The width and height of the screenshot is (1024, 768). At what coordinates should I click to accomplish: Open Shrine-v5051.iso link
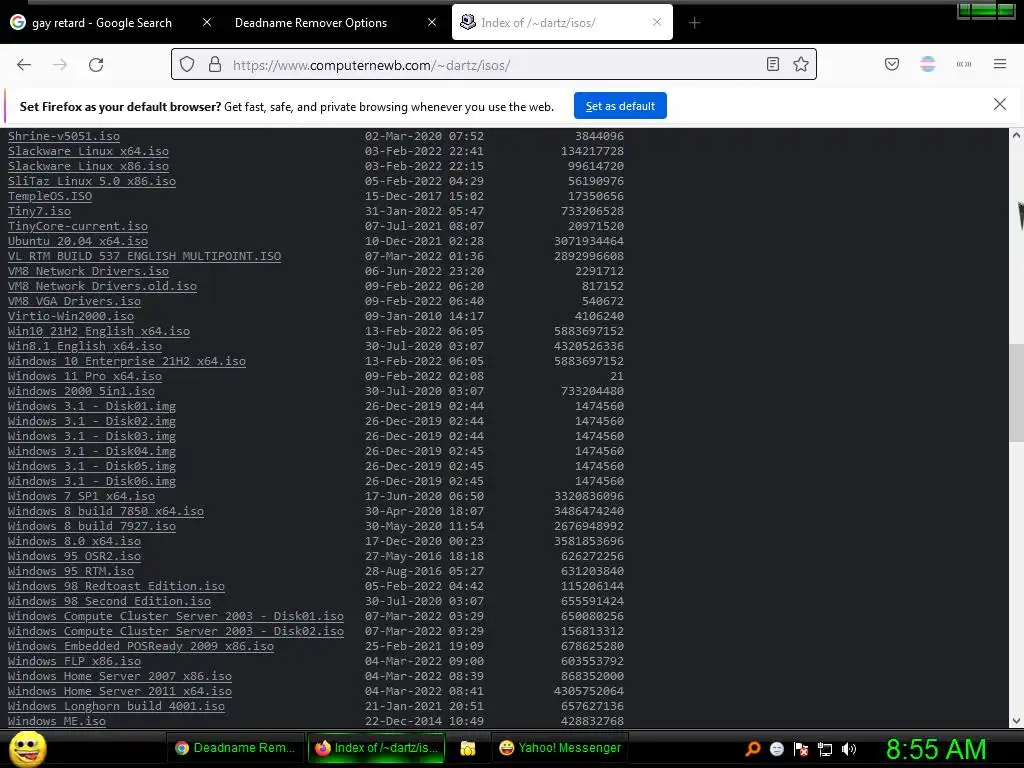point(64,136)
